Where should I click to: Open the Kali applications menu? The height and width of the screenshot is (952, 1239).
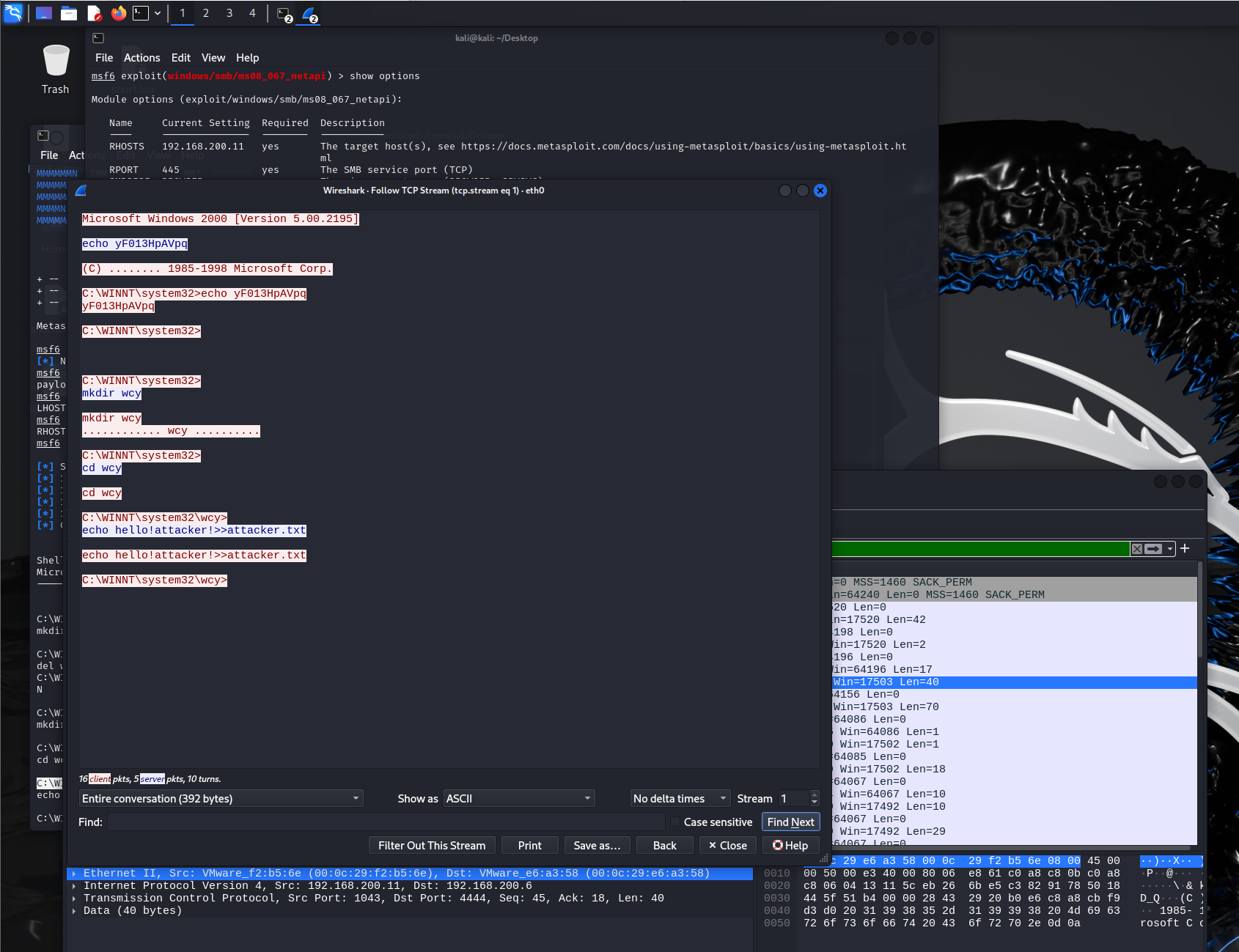pos(13,12)
